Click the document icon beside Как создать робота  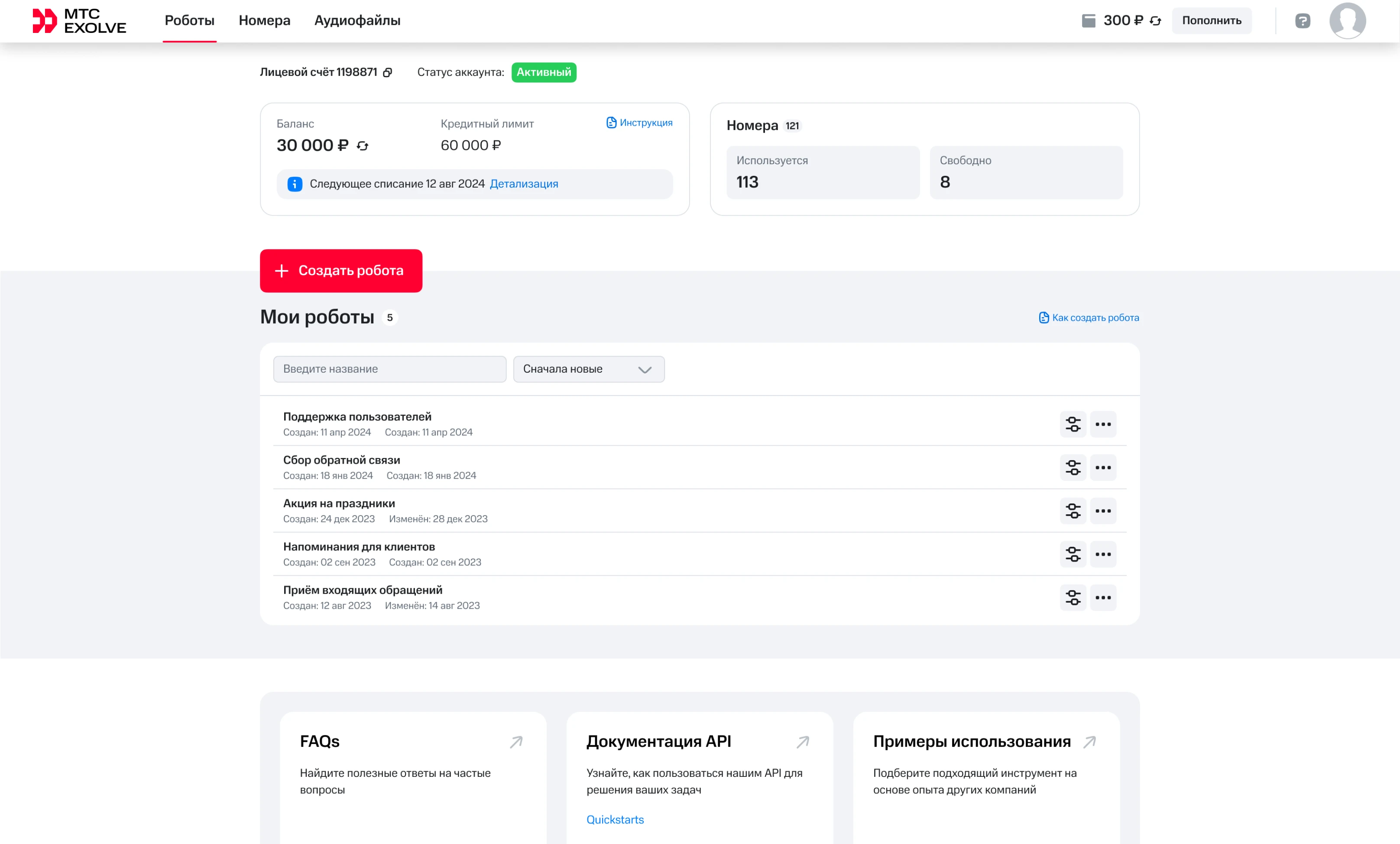(1044, 318)
